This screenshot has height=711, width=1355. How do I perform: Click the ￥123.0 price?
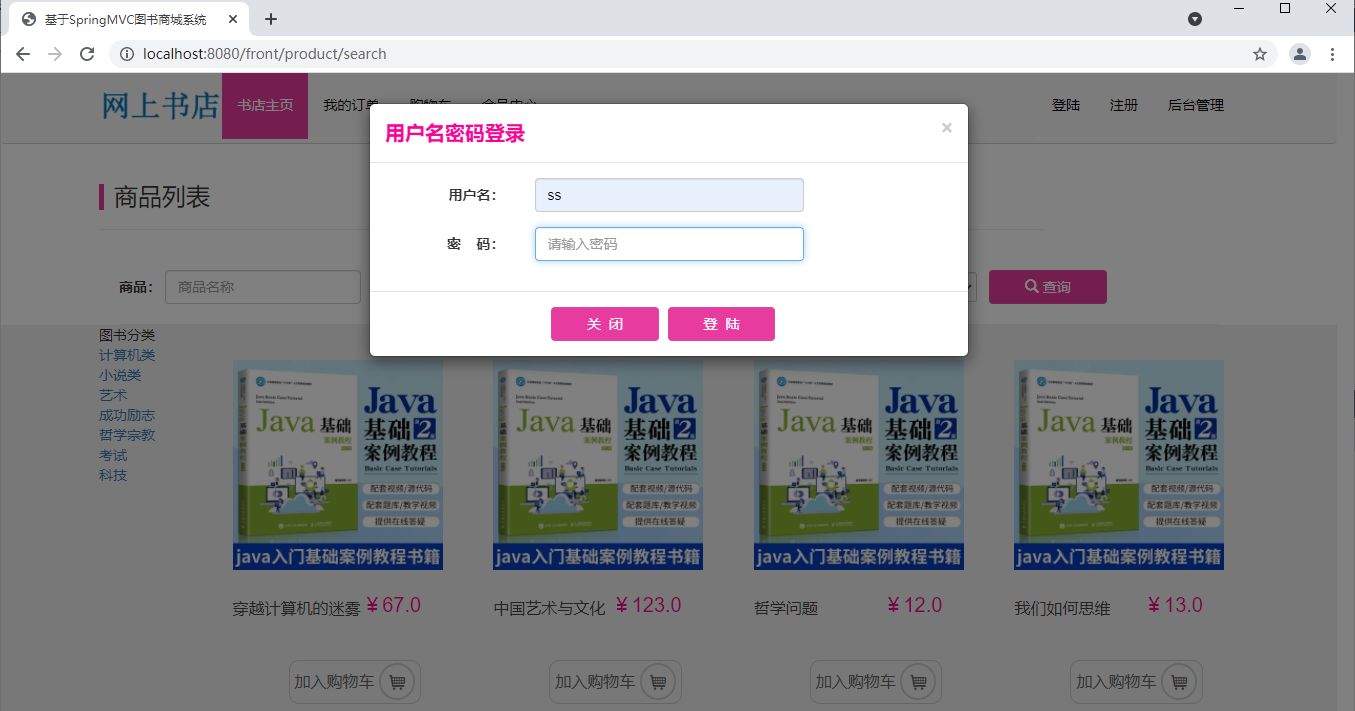pyautogui.click(x=647, y=605)
